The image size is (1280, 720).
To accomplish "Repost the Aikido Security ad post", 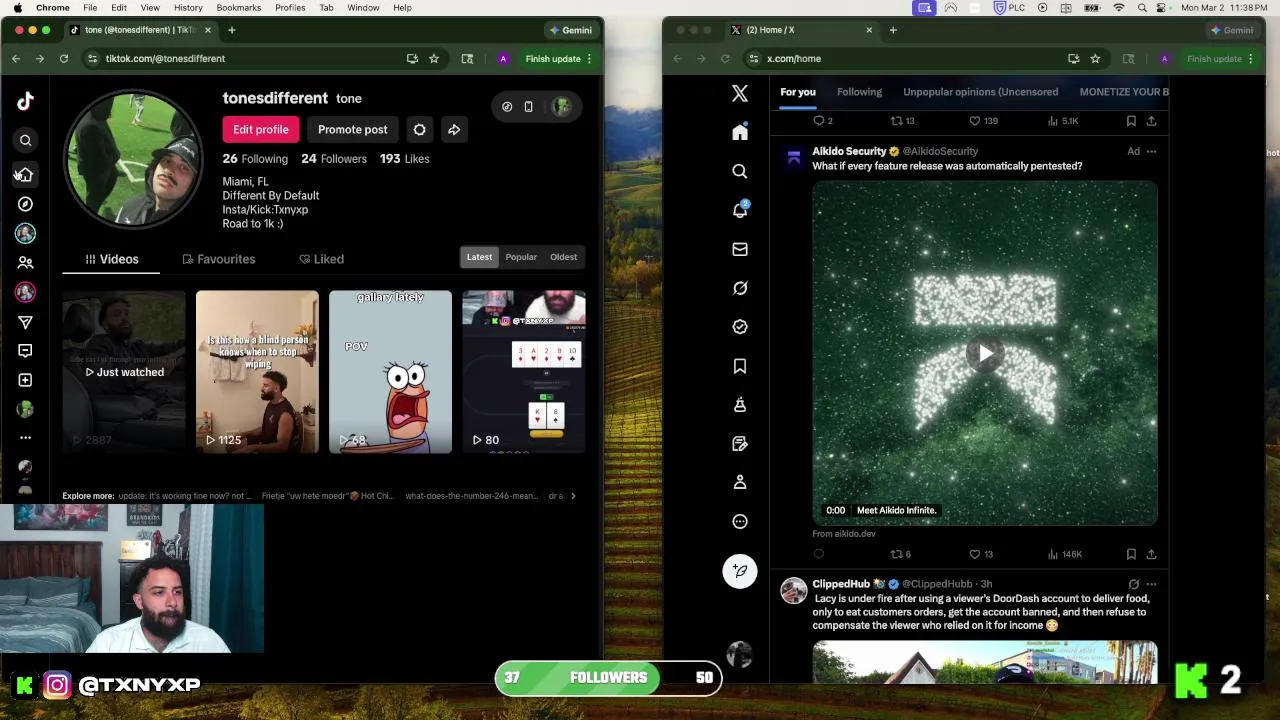I will [x=900, y=554].
